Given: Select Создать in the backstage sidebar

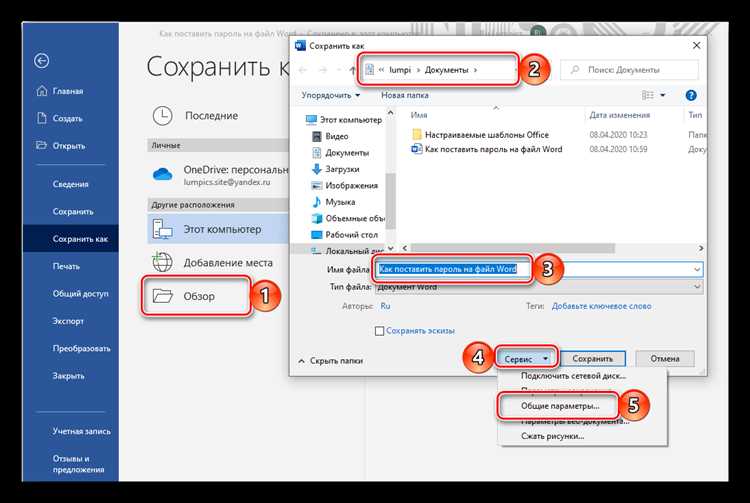Looking at the screenshot, I should pyautogui.click(x=60, y=118).
